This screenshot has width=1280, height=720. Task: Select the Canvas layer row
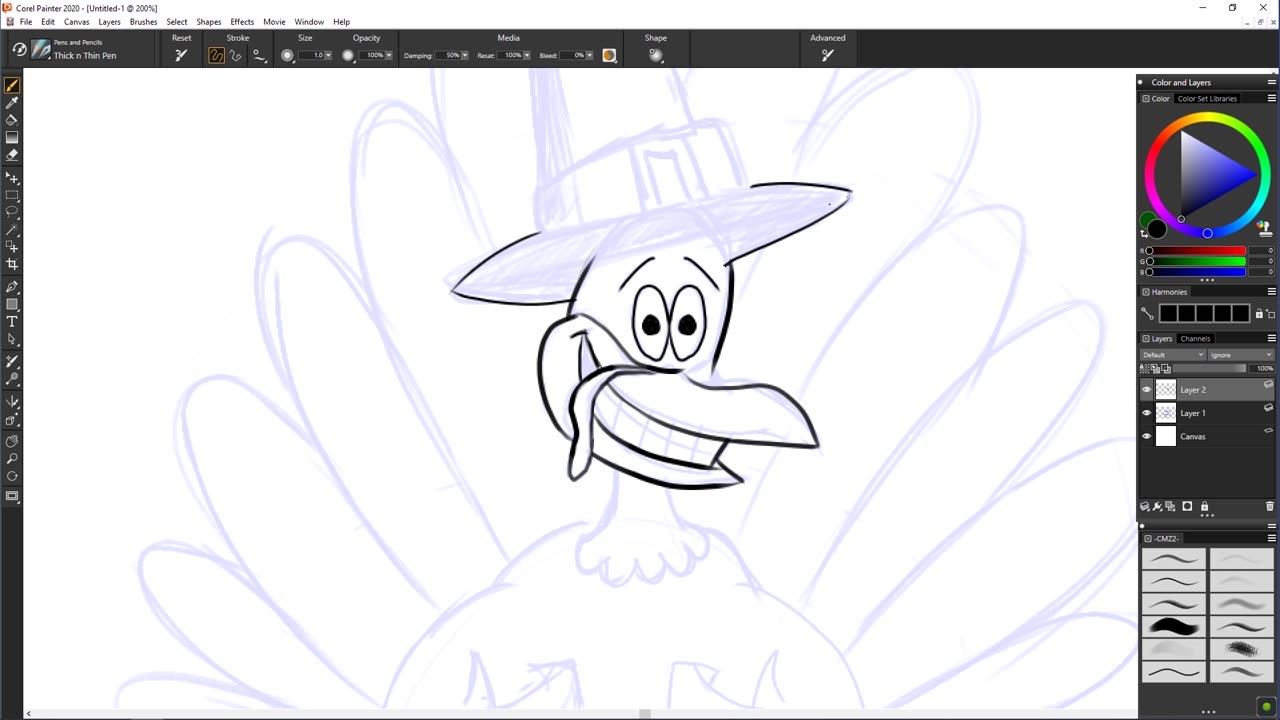pos(1208,436)
